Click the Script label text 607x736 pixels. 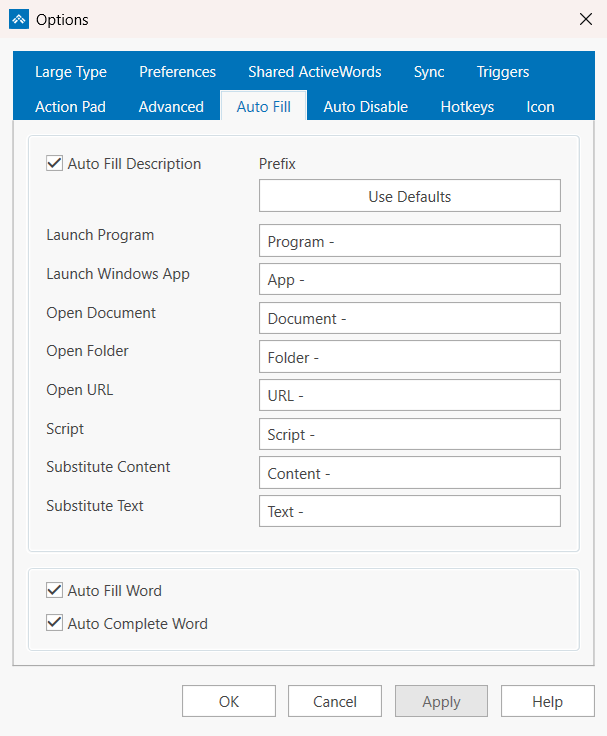tap(65, 429)
